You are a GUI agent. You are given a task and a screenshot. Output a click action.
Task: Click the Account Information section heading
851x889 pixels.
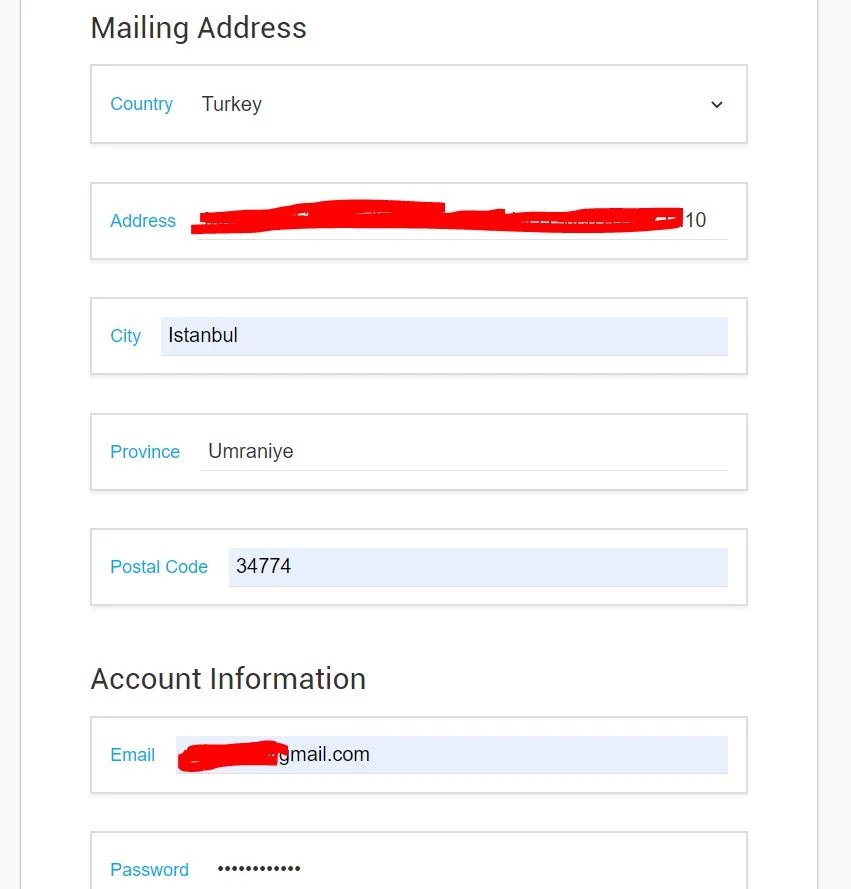[228, 679]
